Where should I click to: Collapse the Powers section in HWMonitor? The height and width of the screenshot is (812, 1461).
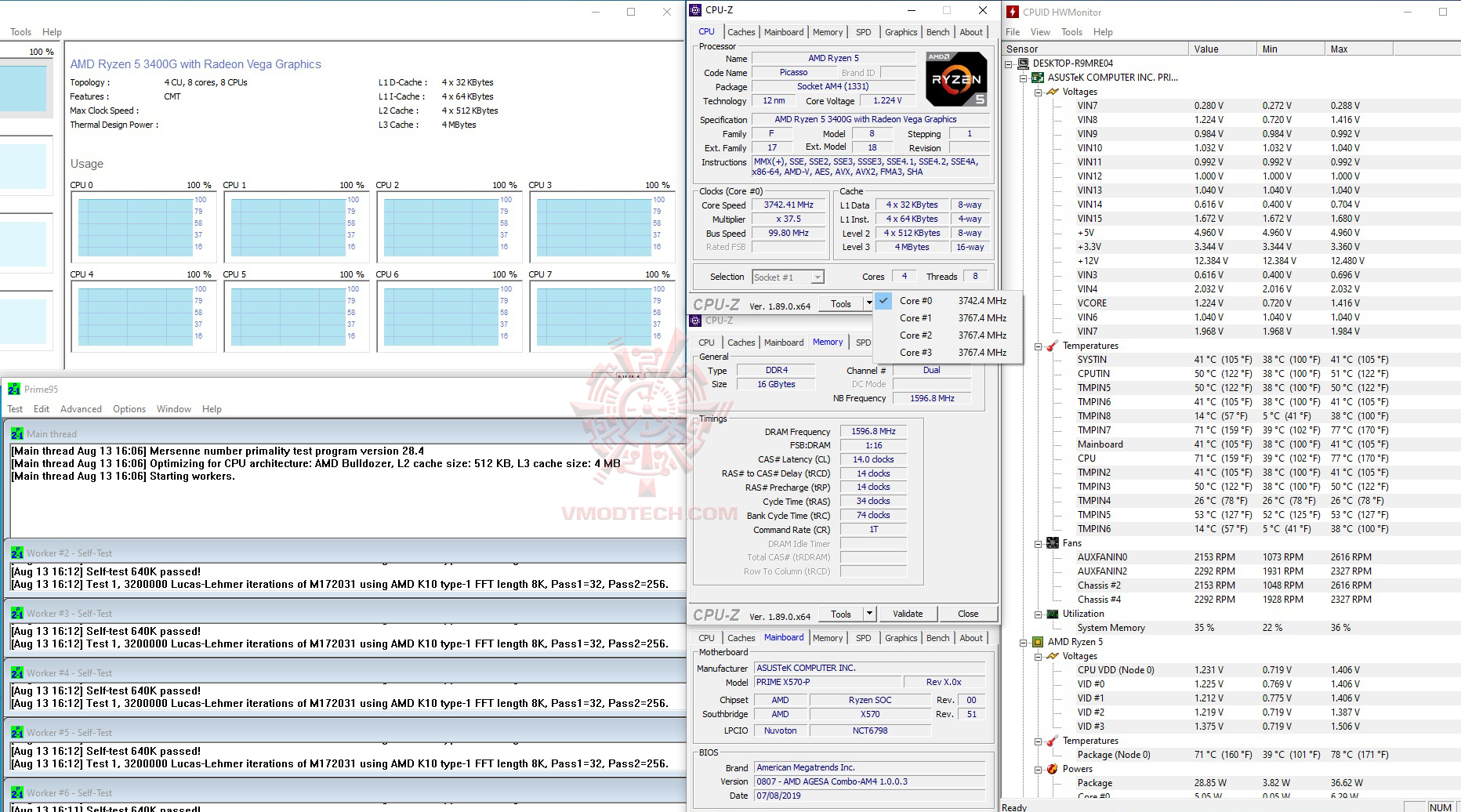point(1038,769)
